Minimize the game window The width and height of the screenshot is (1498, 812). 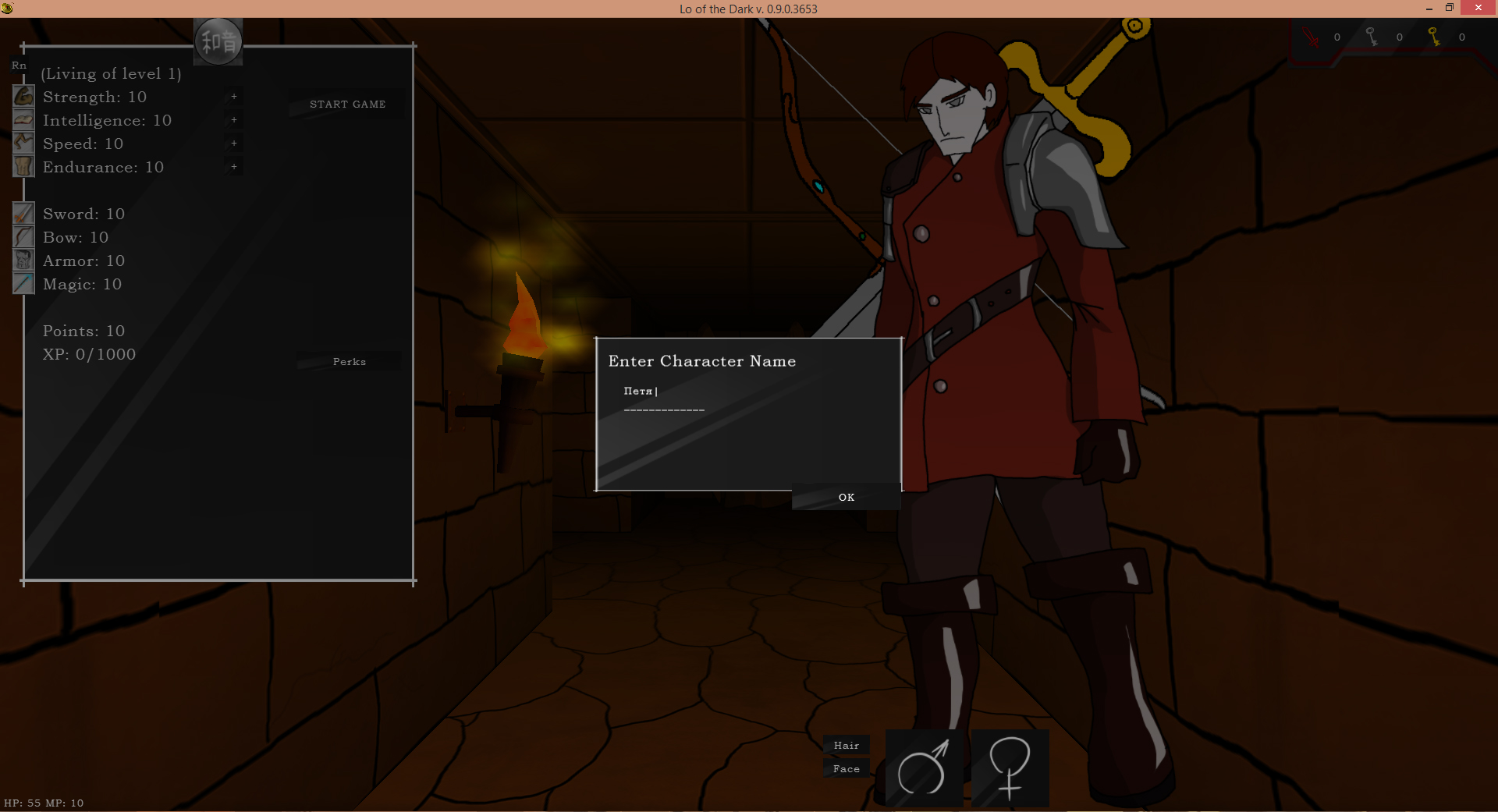click(1429, 9)
